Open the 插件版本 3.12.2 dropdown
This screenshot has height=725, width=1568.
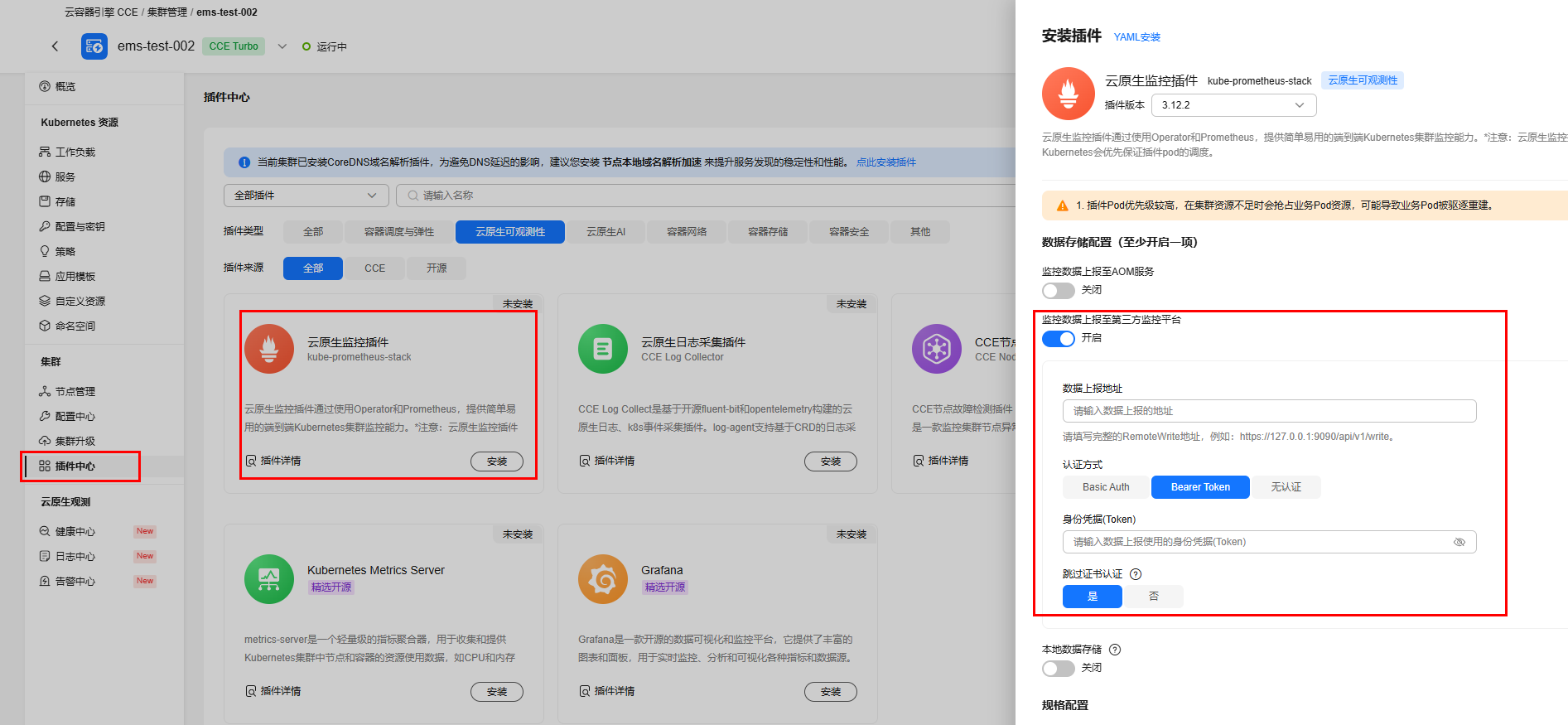[1233, 105]
